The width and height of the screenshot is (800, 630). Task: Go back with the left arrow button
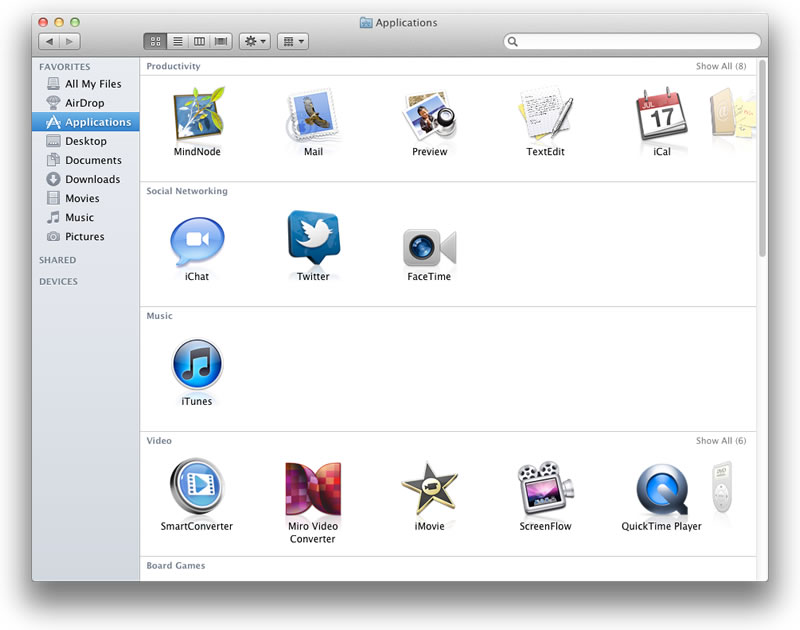coord(48,42)
